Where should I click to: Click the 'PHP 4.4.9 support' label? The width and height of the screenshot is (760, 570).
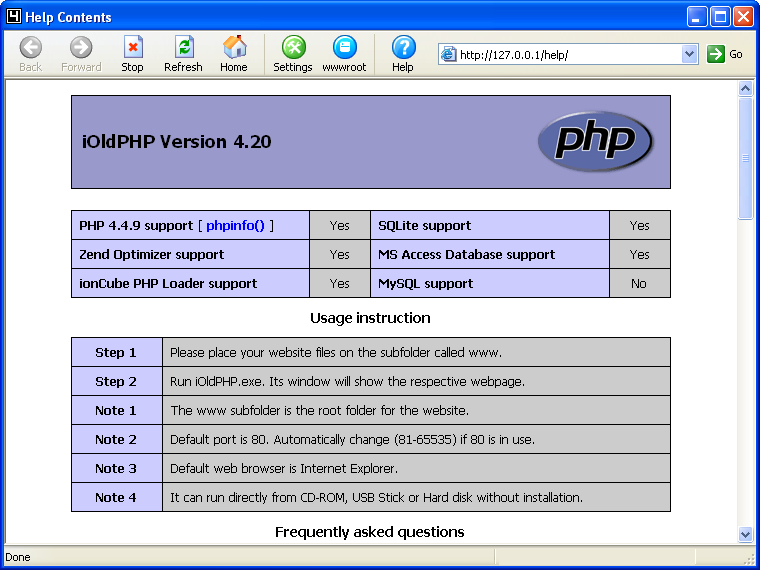pyautogui.click(x=136, y=225)
